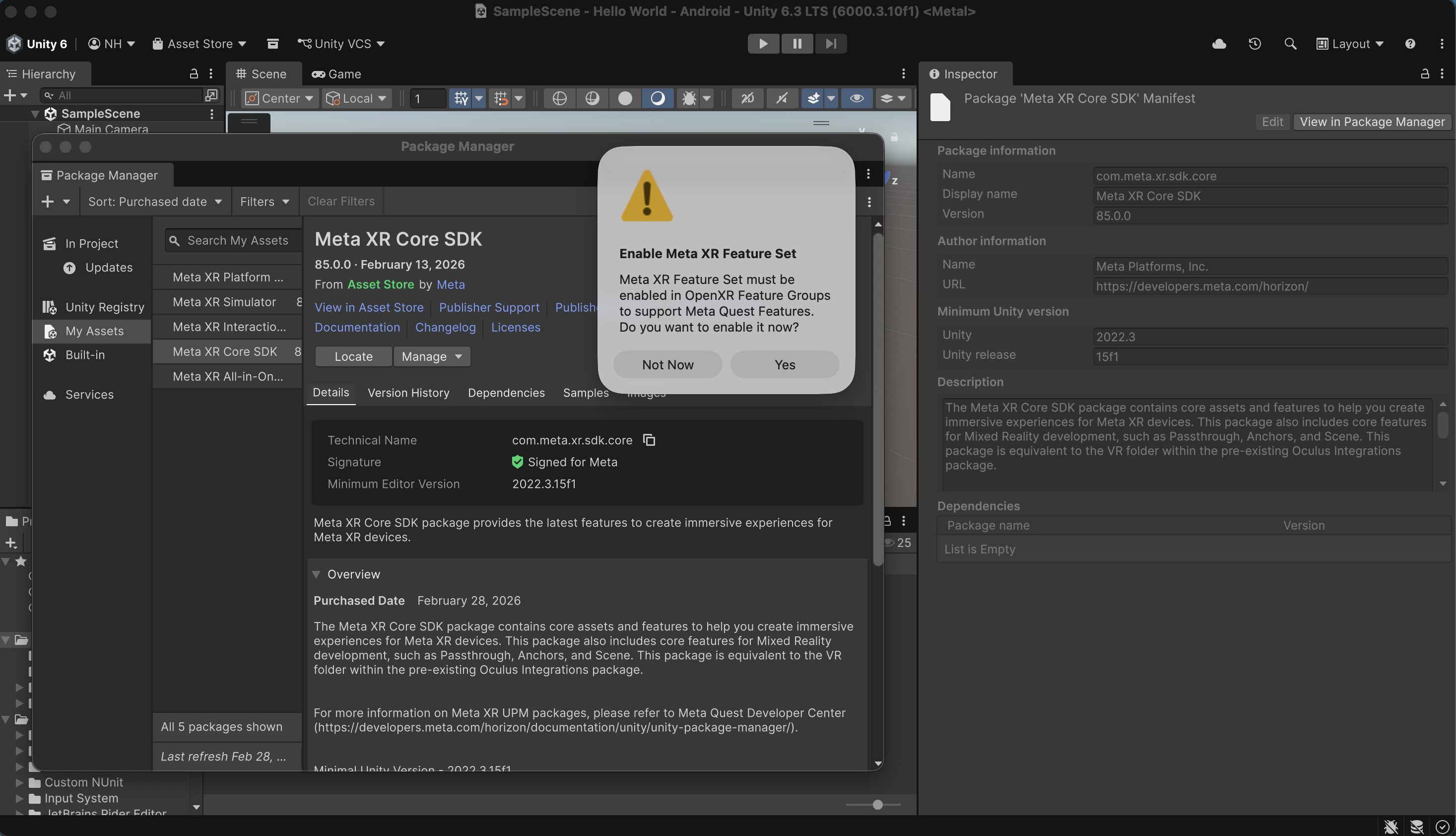1456x836 pixels.
Task: Switch to the Game view tab
Action: tap(337, 73)
